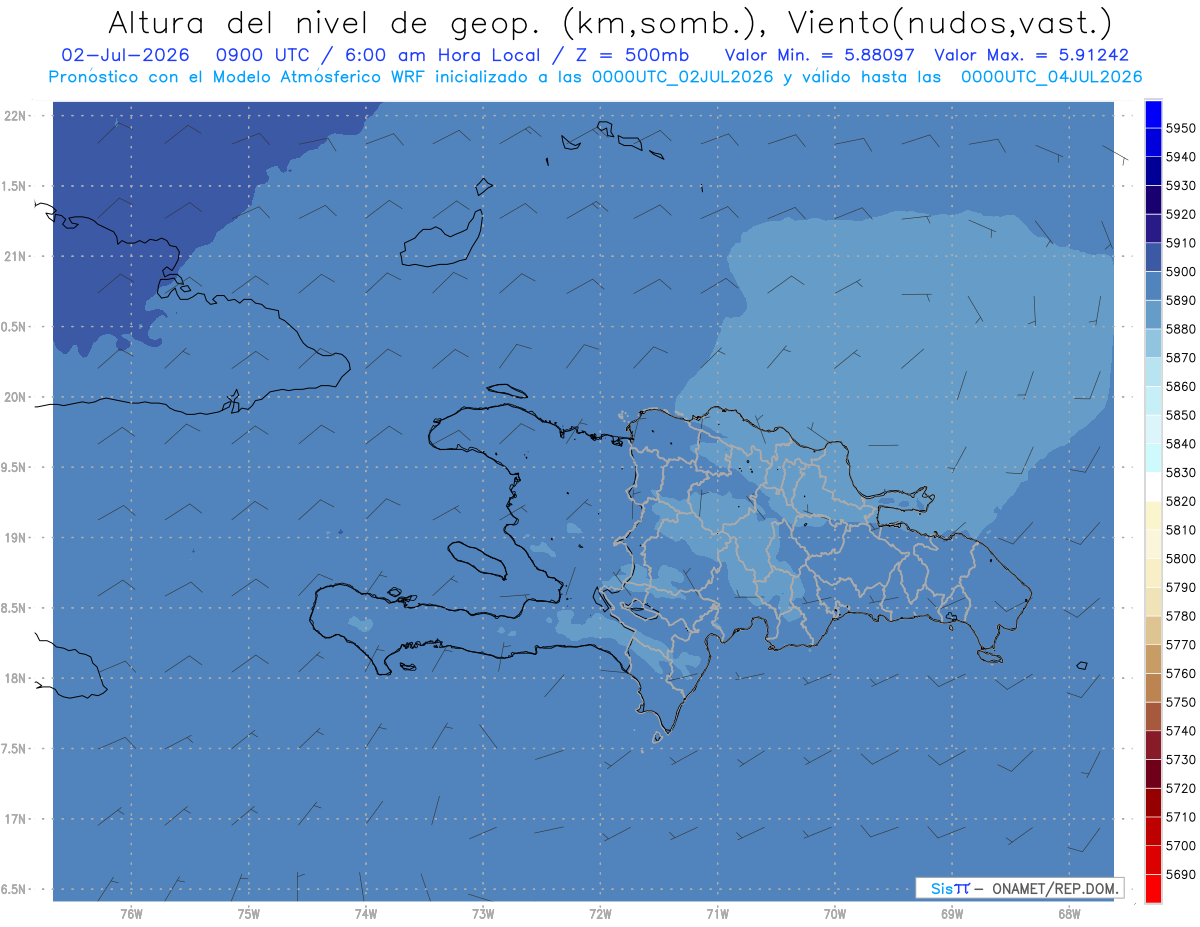1200x927 pixels.
Task: Click the '5690' color scale value
Action: pyautogui.click(x=1180, y=874)
